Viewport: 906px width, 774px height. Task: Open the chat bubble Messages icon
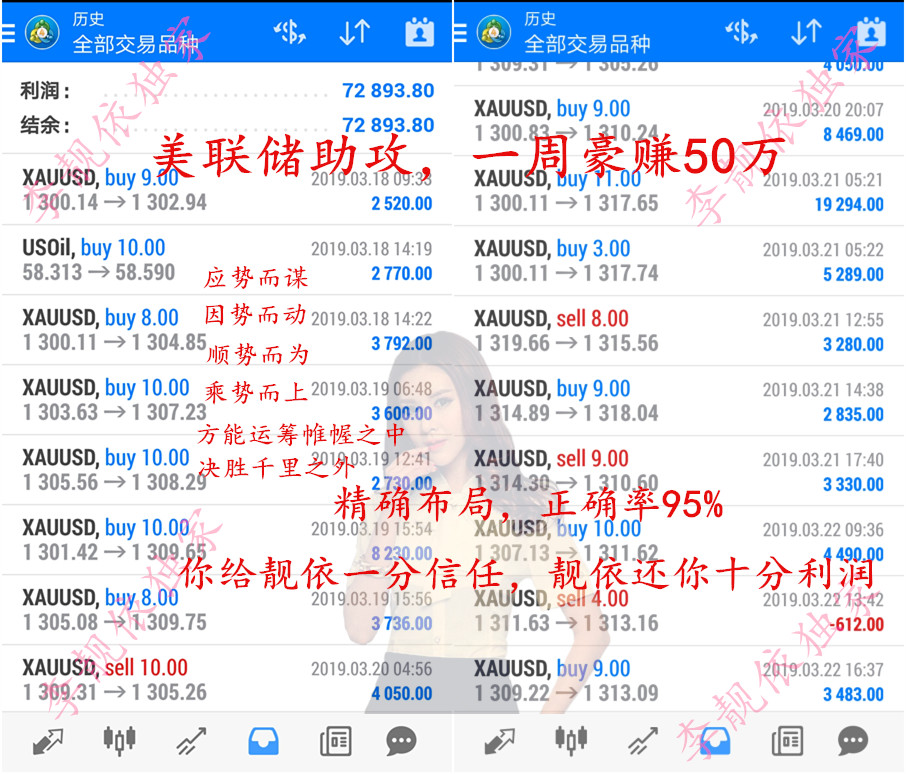coord(402,741)
